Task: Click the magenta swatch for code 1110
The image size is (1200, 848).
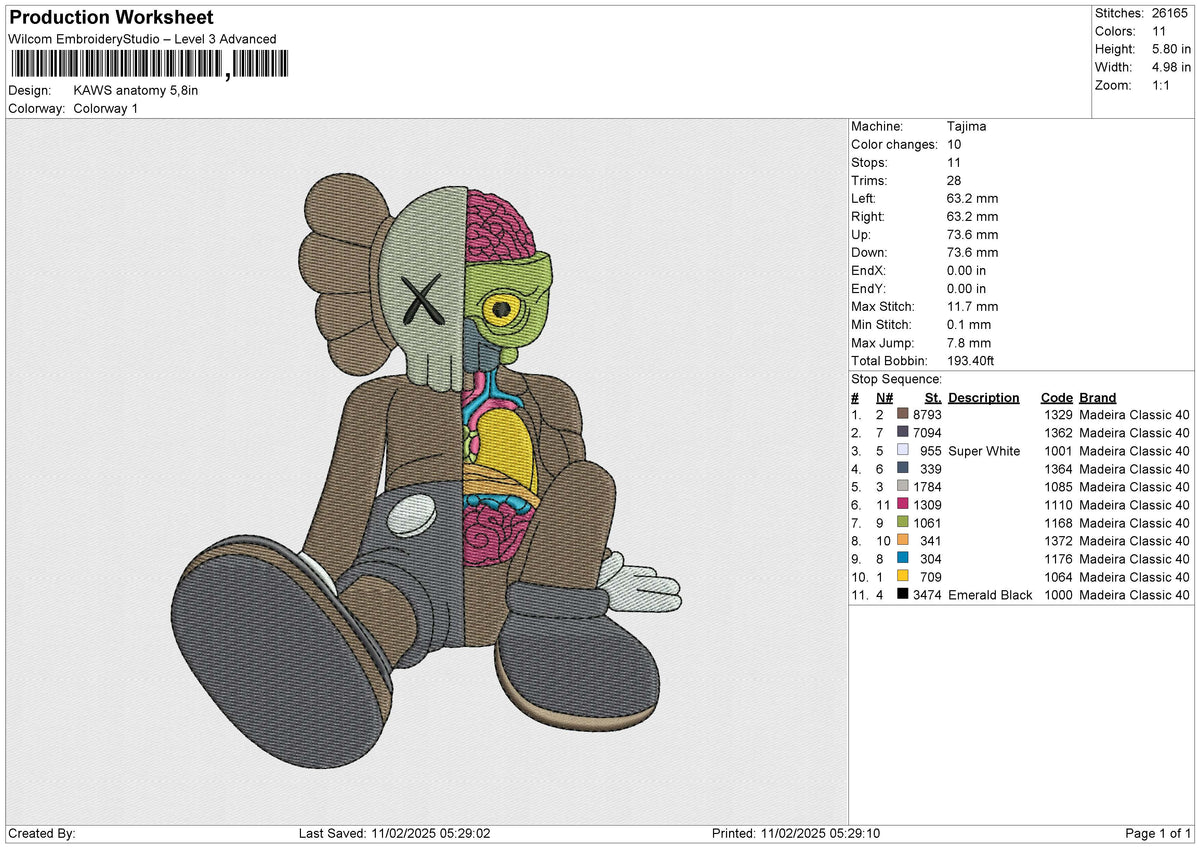Action: click(x=903, y=504)
